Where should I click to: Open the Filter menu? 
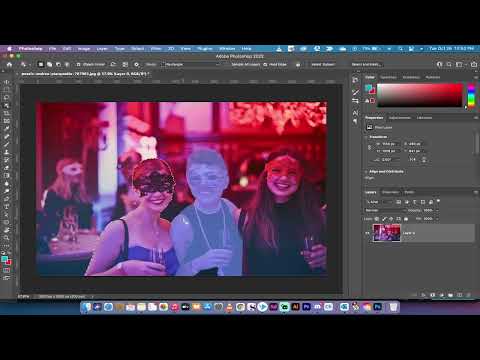[x=156, y=49]
